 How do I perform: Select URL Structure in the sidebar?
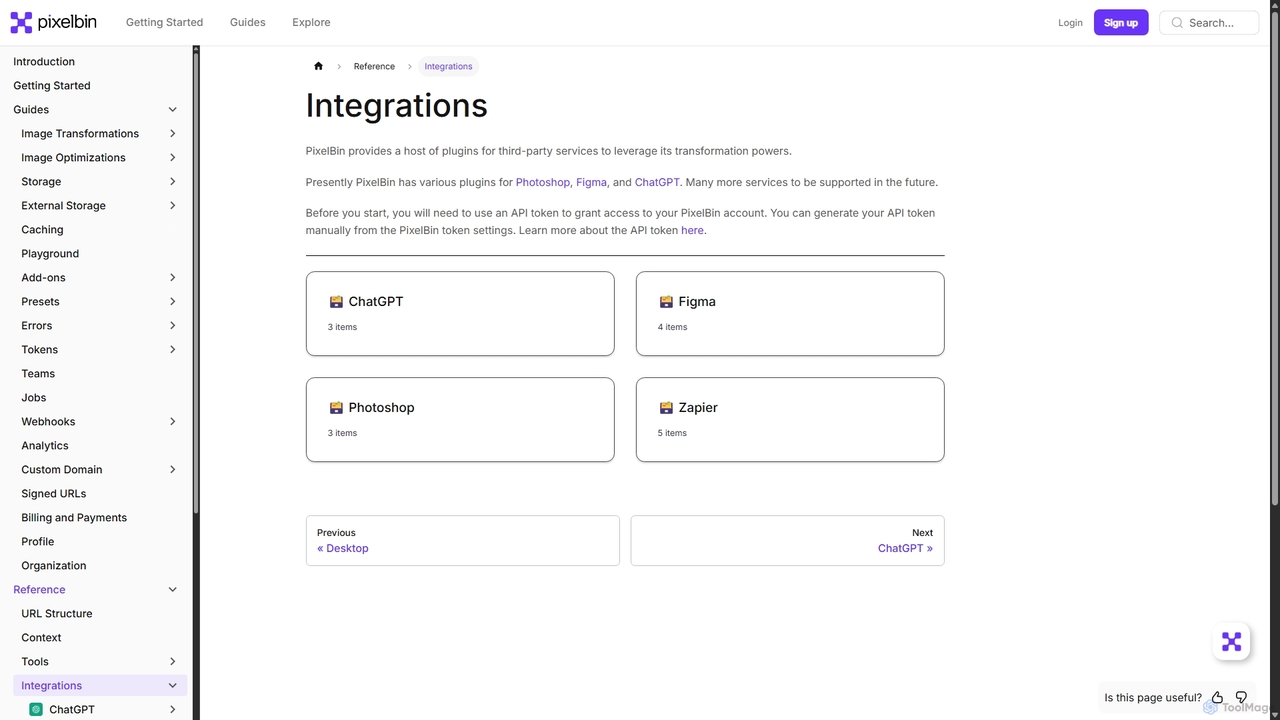[57, 614]
